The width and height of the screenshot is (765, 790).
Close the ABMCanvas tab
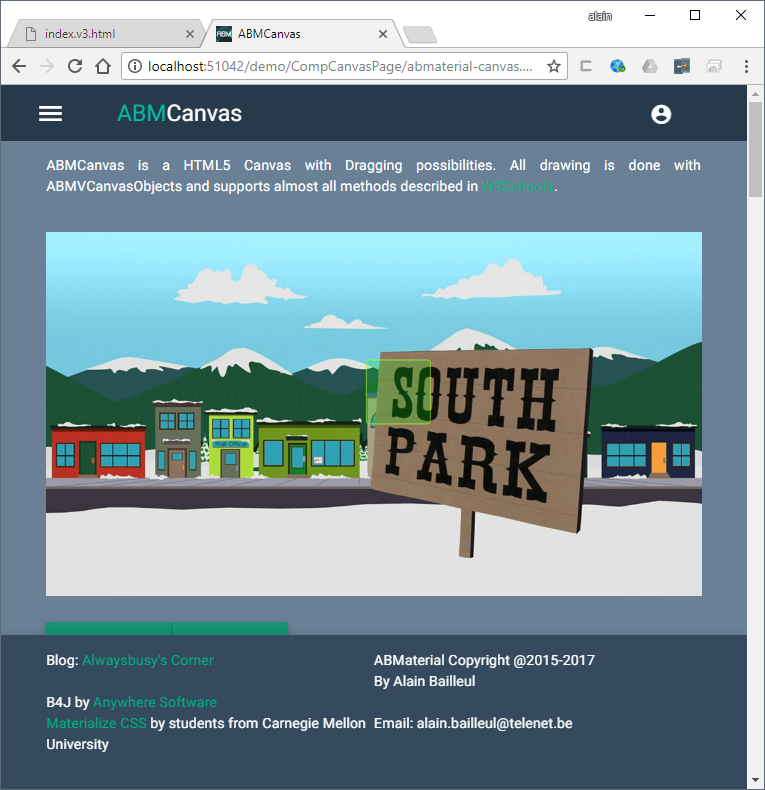pyautogui.click(x=383, y=34)
